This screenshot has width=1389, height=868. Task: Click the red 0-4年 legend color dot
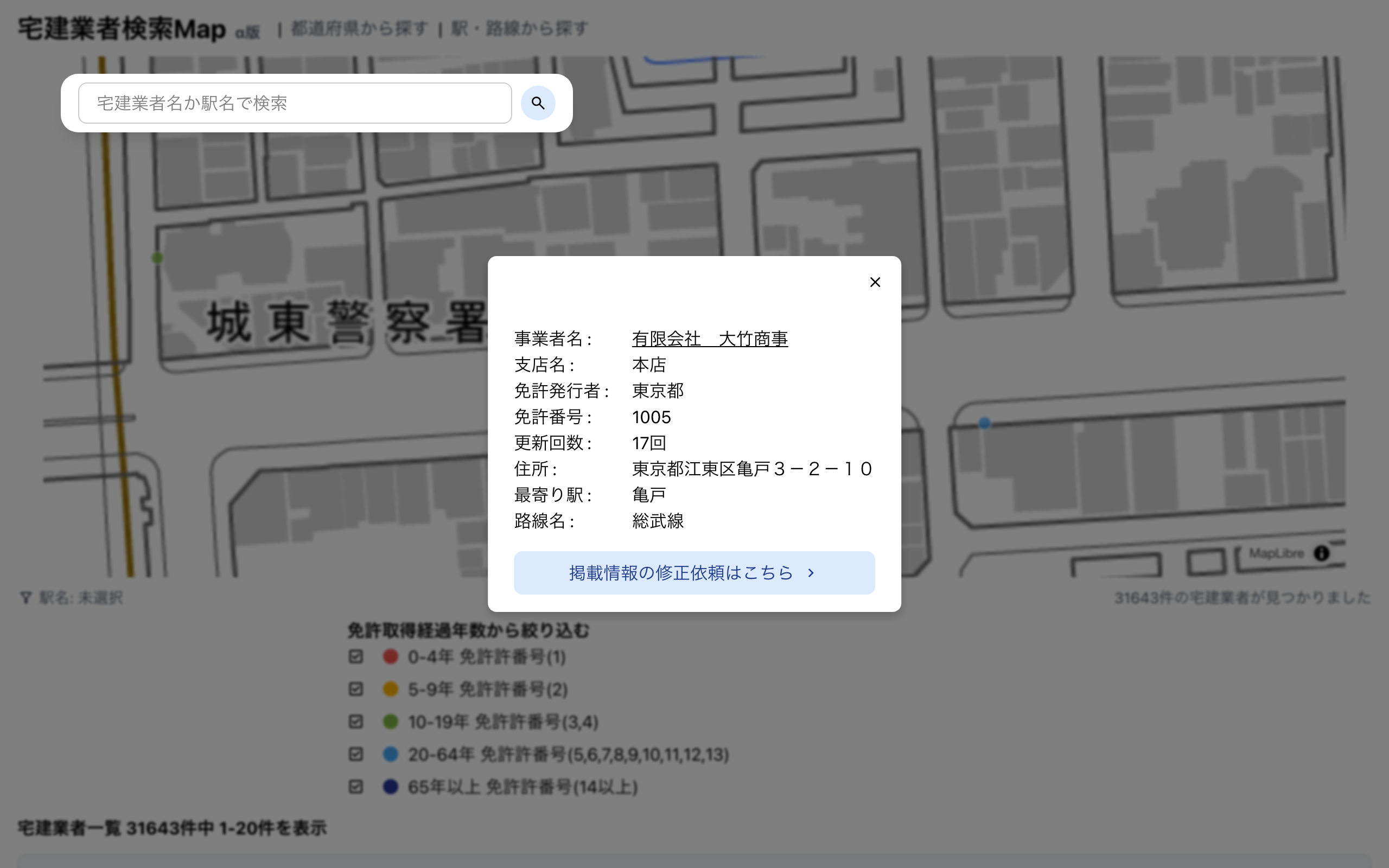[390, 657]
